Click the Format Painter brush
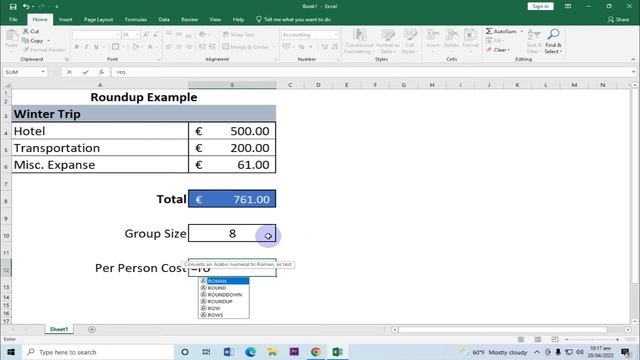This screenshot has height=360, width=640. coord(26,50)
